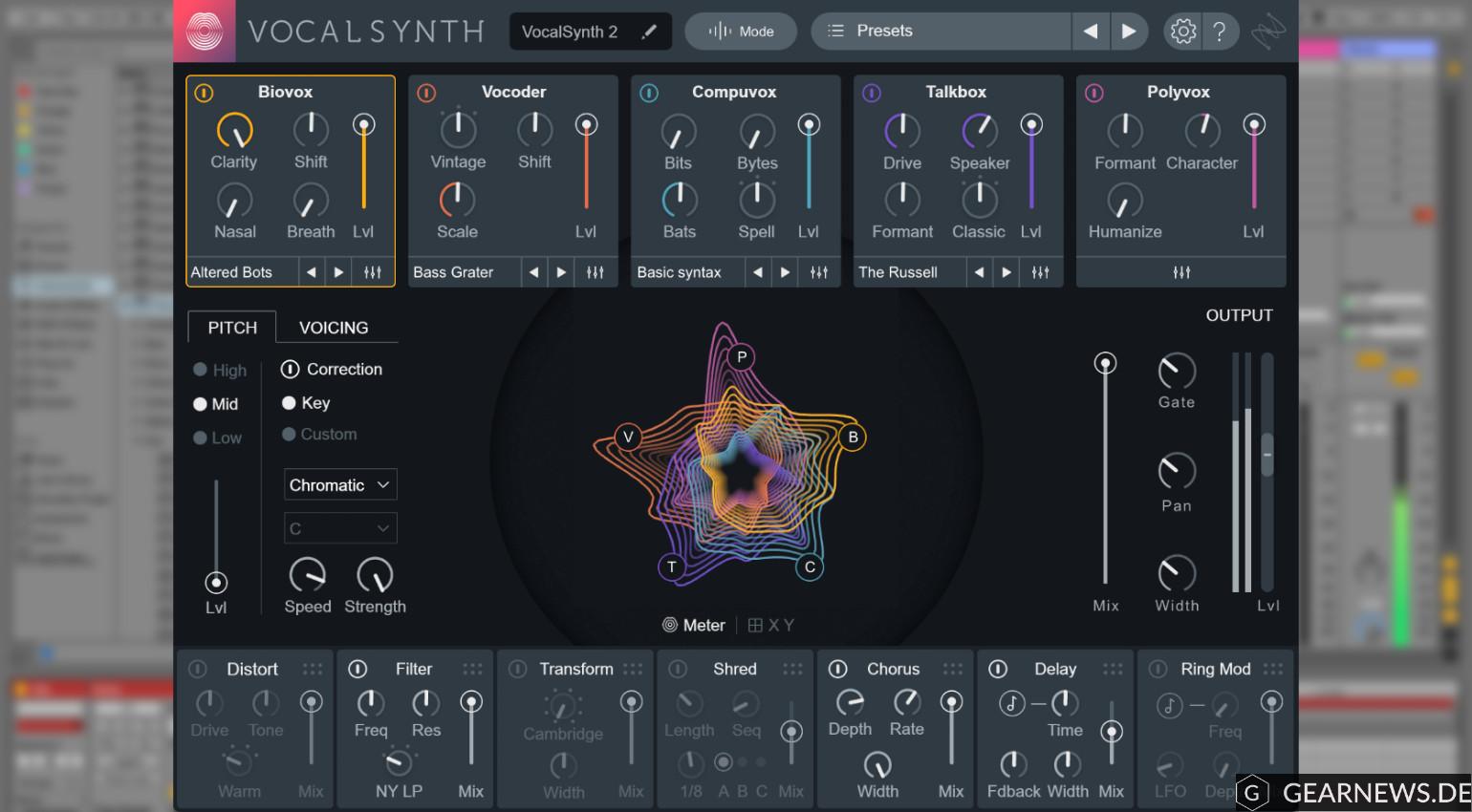Viewport: 1472px width, 812px height.
Task: Select the Mid pitch range radio
Action: [x=200, y=404]
